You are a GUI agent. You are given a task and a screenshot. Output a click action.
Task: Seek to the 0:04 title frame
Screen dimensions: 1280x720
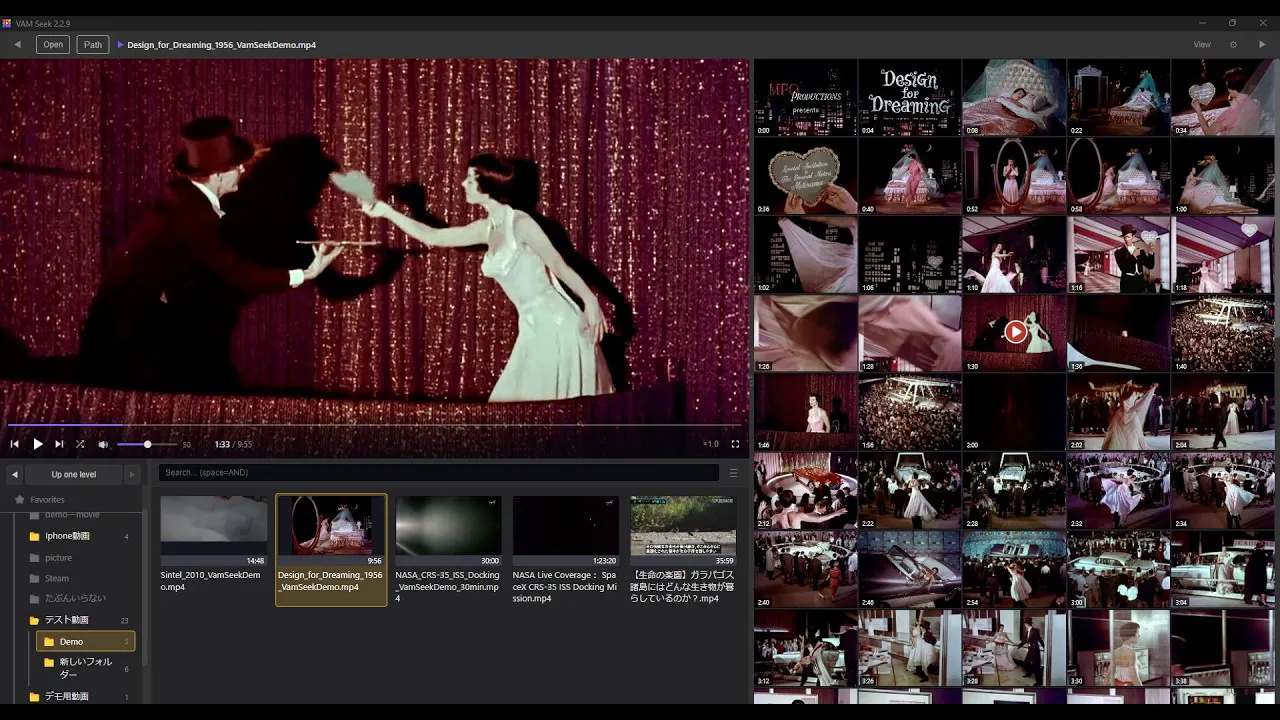(x=910, y=97)
